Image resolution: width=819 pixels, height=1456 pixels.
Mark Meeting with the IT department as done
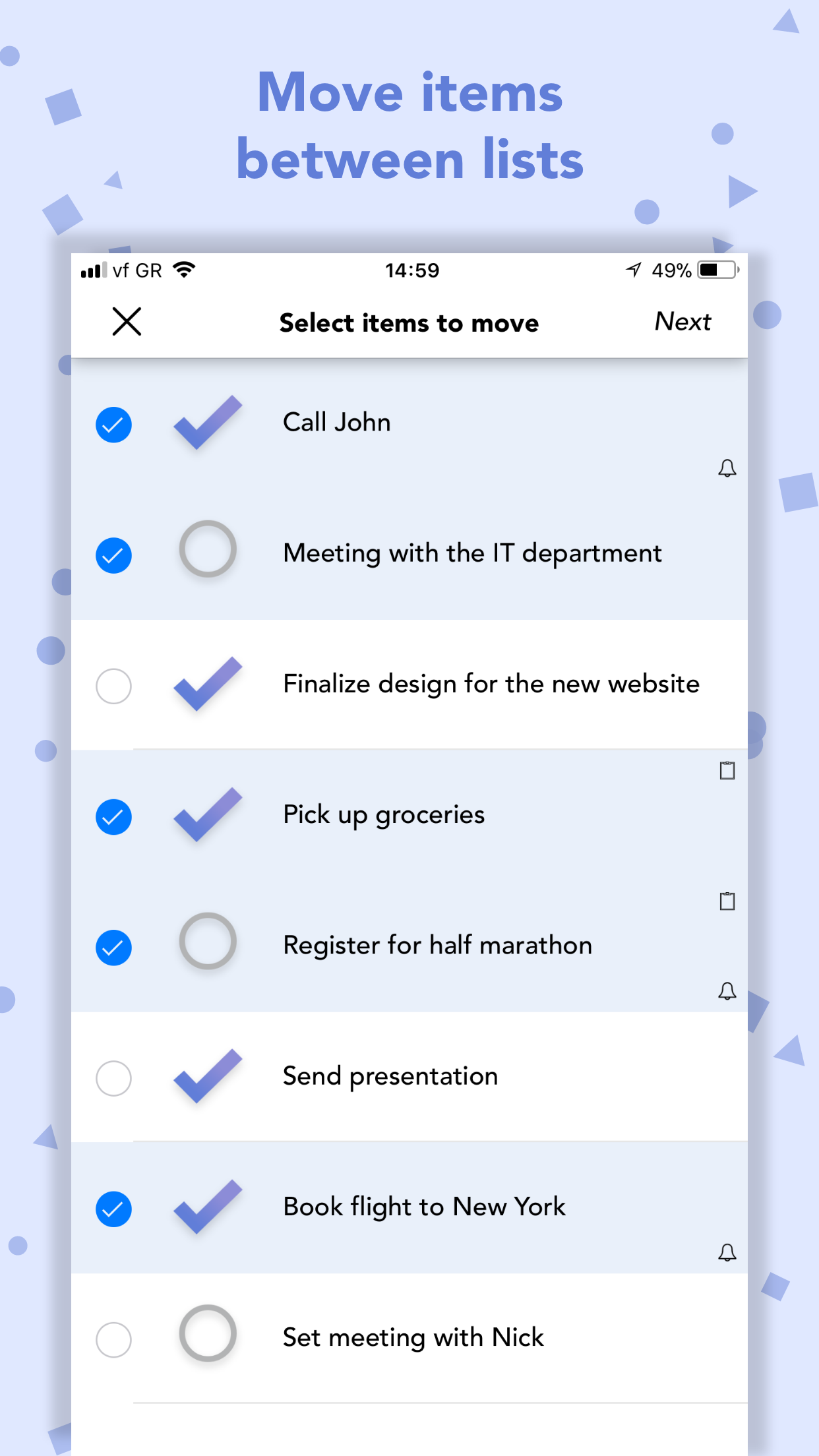[x=208, y=549]
